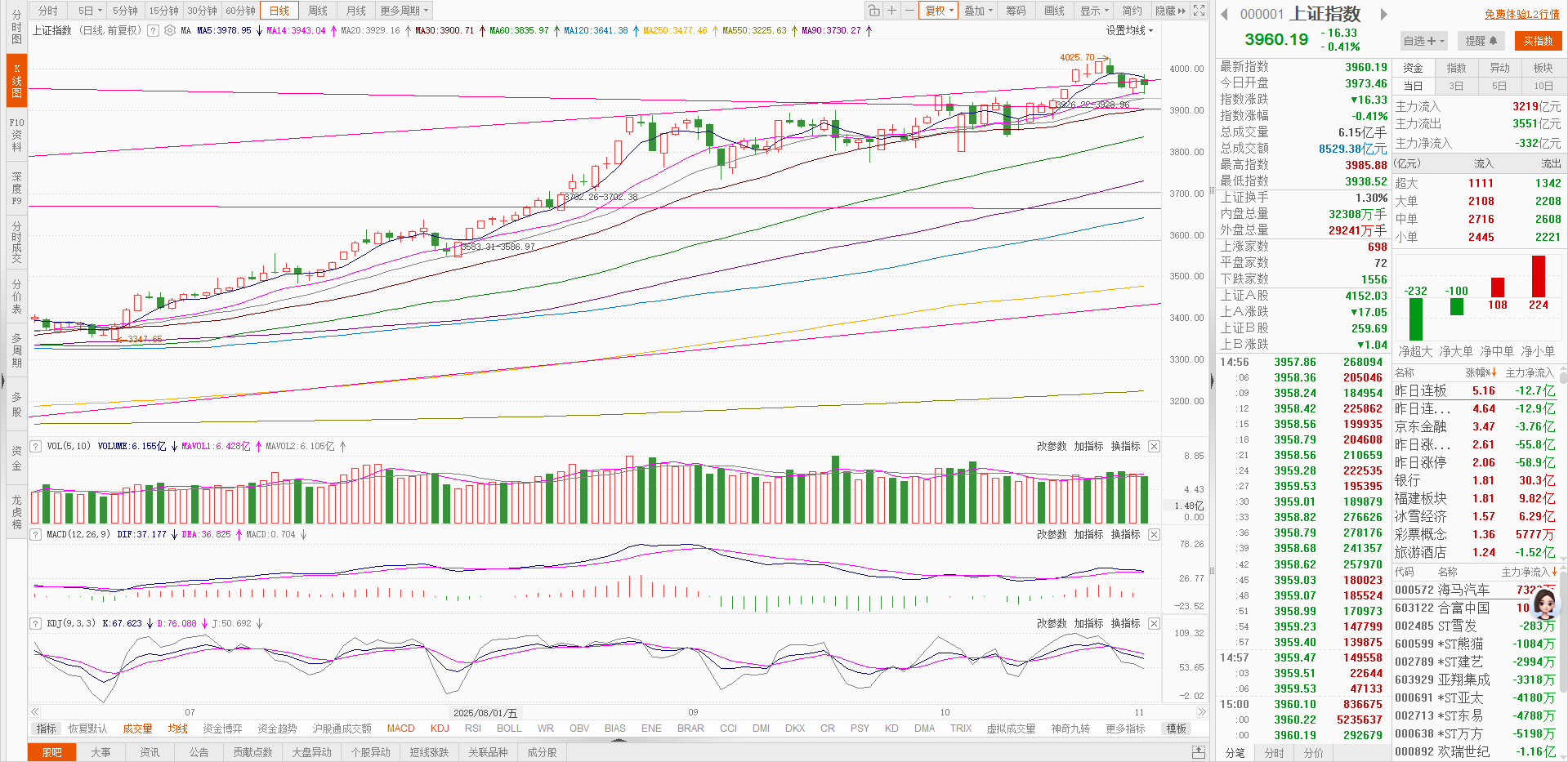Click the 提醒 bell alert button

tap(1481, 41)
